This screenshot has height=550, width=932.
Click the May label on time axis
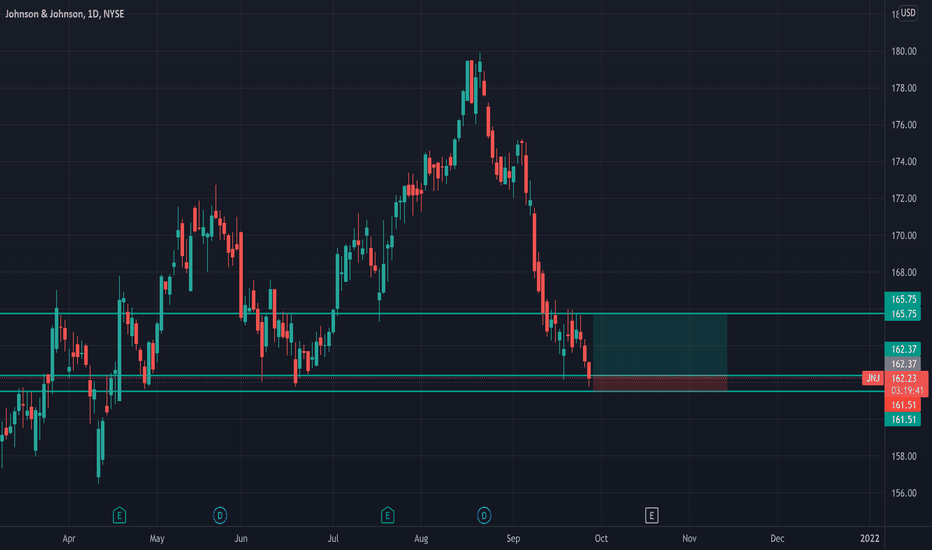pos(157,539)
